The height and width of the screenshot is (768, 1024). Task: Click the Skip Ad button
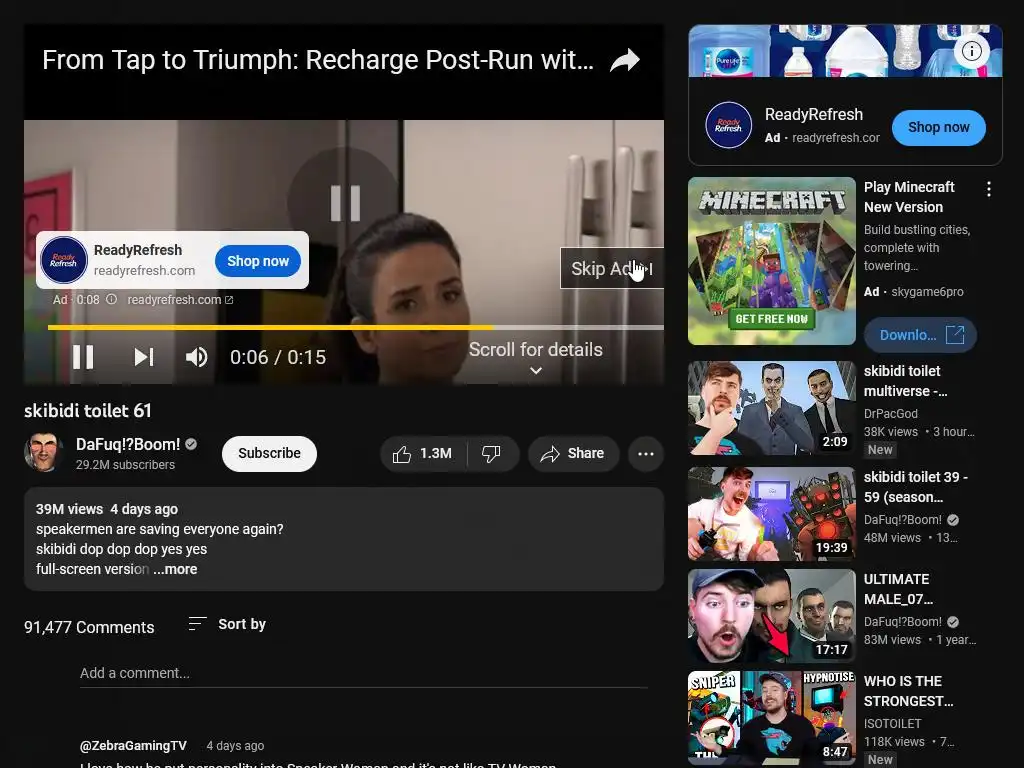[612, 268]
